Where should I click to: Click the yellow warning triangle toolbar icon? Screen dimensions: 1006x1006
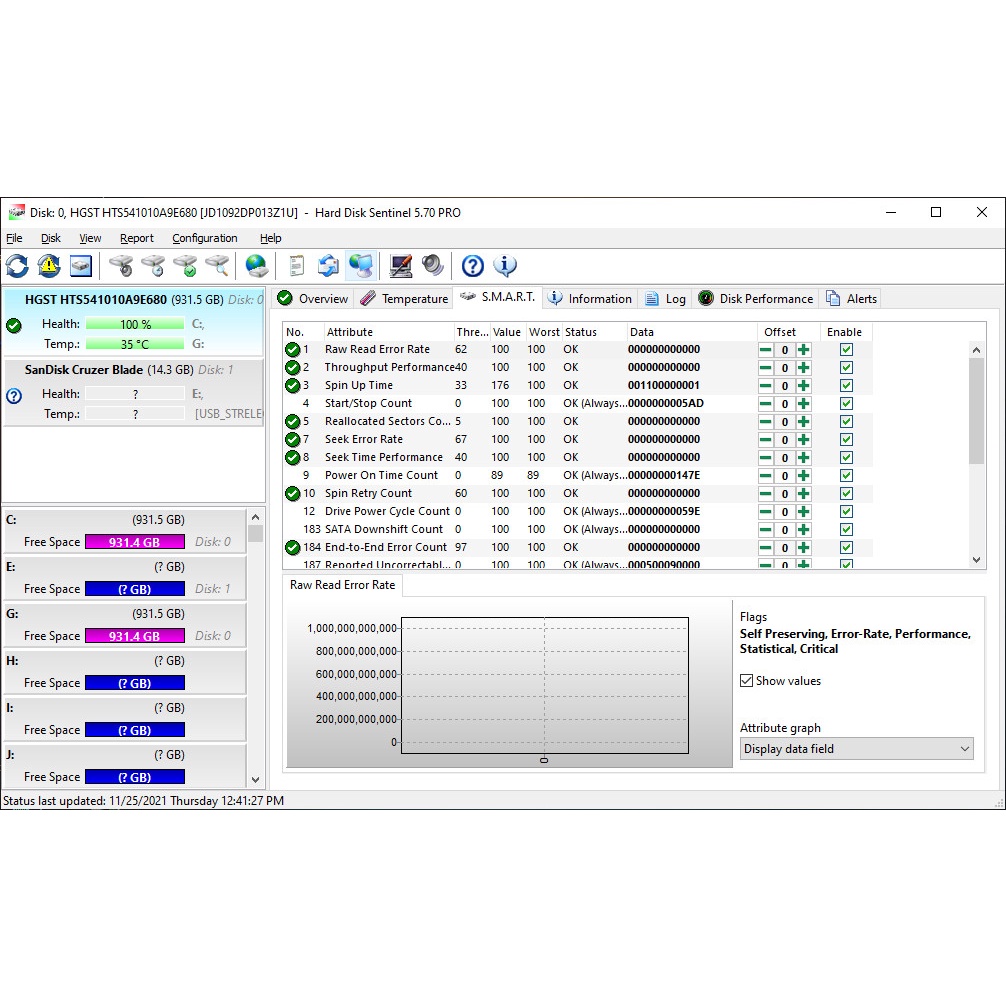coord(49,266)
